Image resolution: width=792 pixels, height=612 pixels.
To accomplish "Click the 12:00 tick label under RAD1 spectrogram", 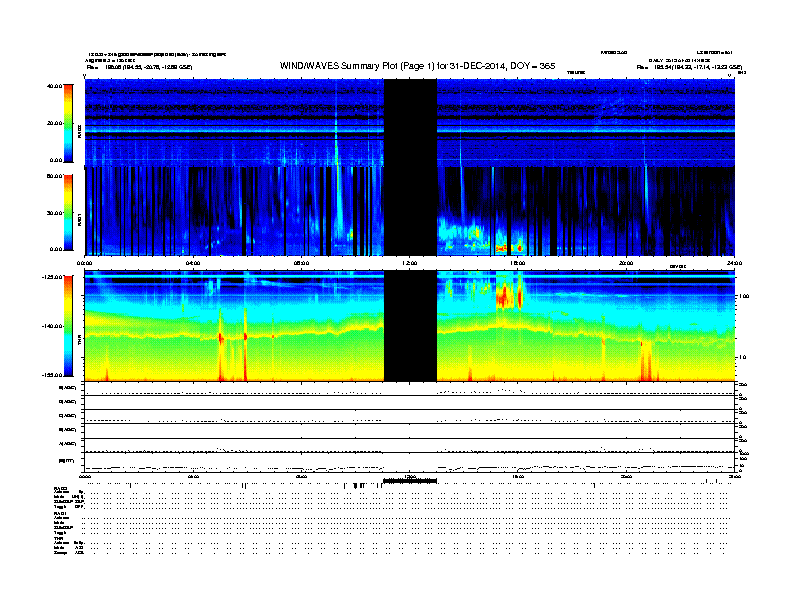I will click(x=410, y=263).
